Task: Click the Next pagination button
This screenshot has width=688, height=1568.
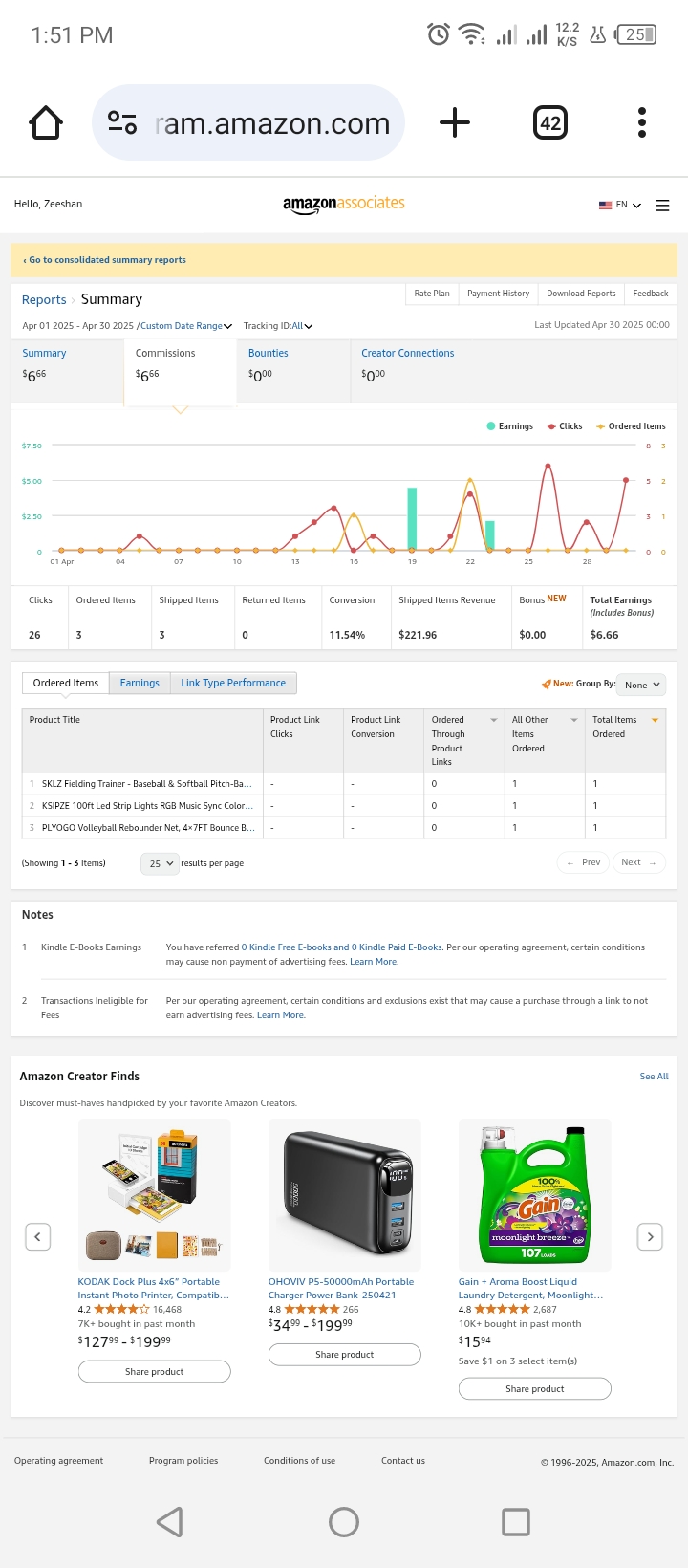Action: 638,862
